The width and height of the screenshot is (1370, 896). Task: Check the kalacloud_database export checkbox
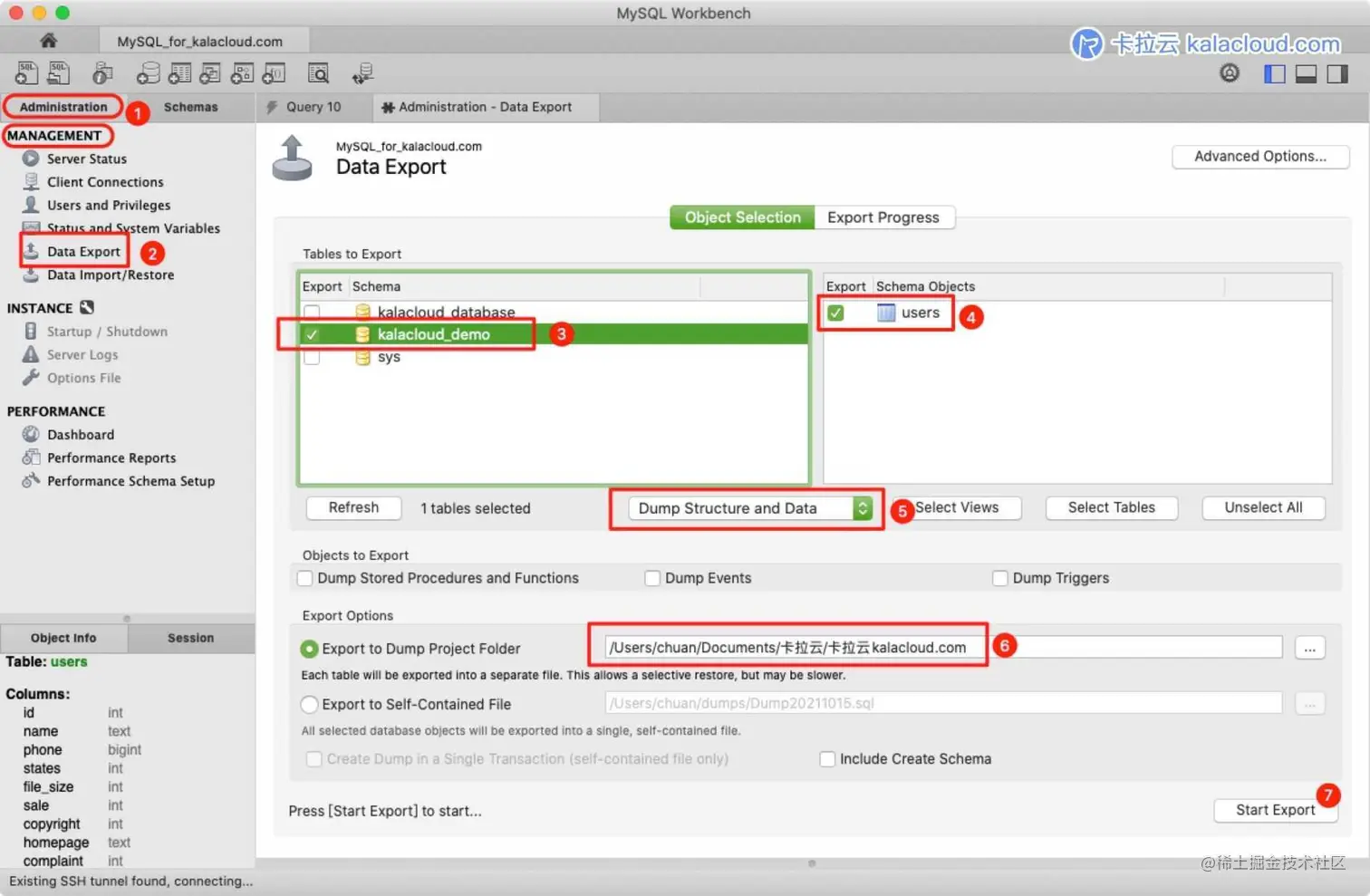(x=312, y=312)
